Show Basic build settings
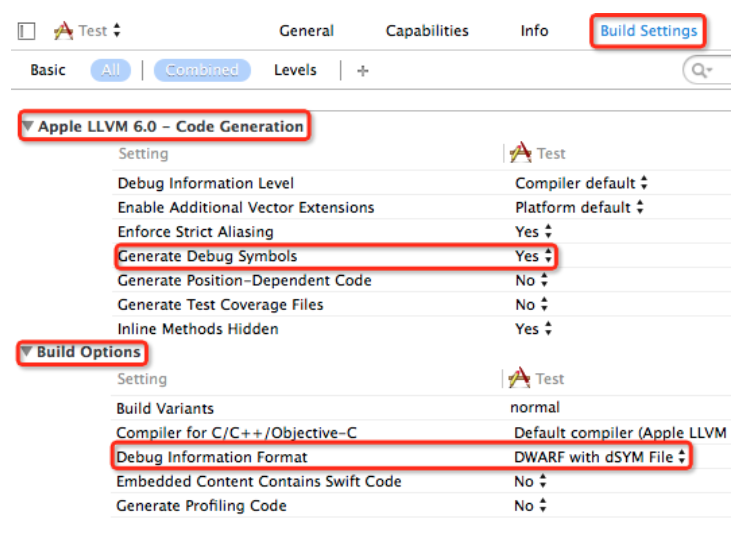This screenshot has height=554, width=746. click(x=48, y=70)
